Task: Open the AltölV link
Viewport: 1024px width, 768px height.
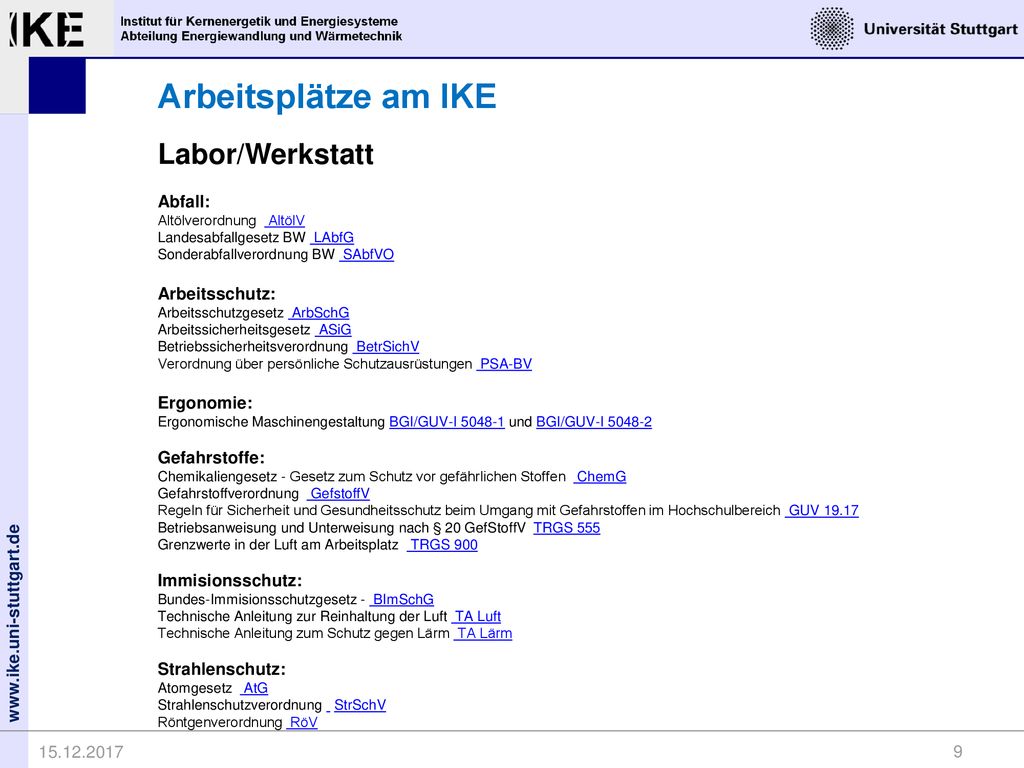Action: click(285, 221)
